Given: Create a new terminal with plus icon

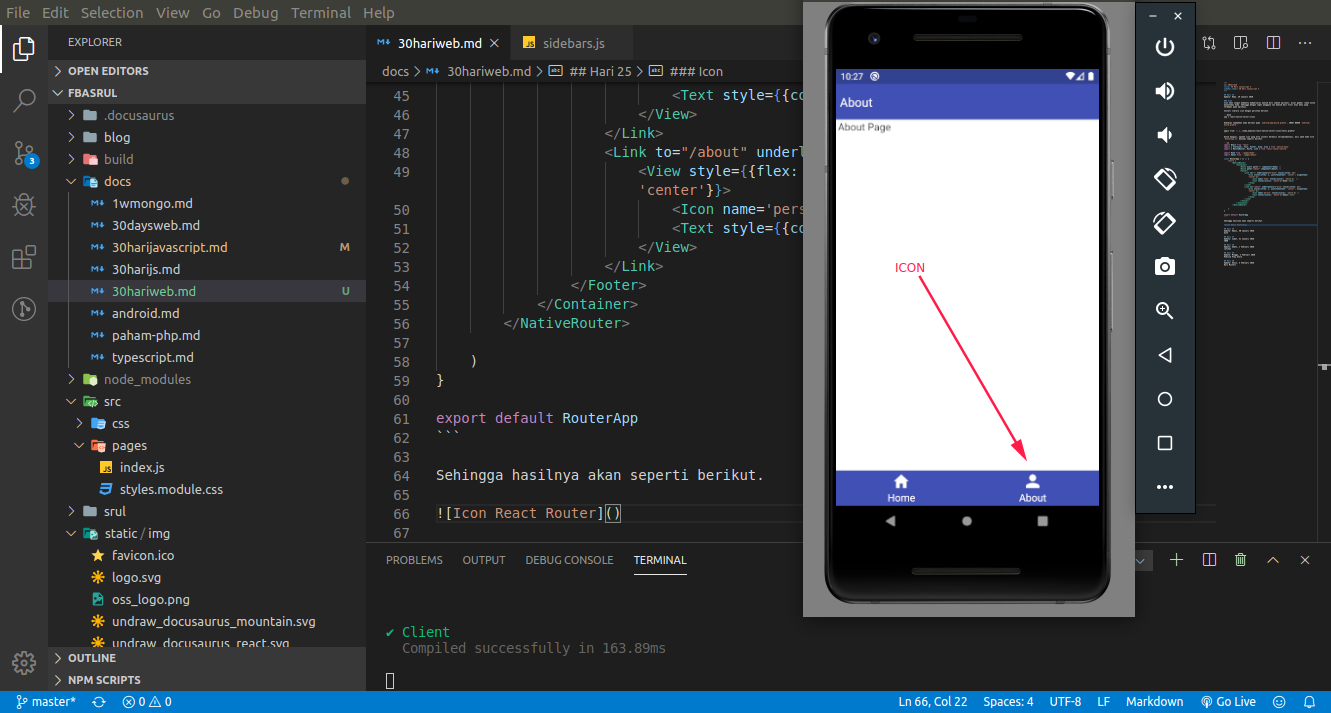Looking at the screenshot, I should pos(1176,560).
